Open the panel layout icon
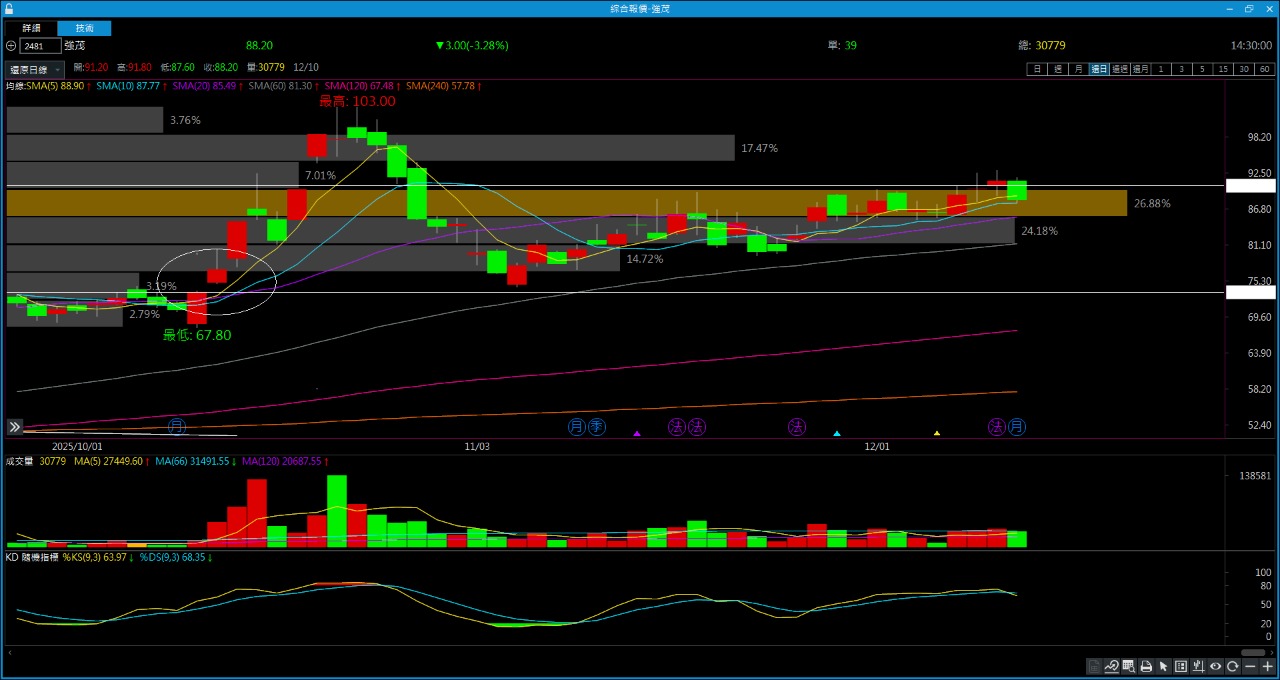The width and height of the screenshot is (1280, 680). point(1181,667)
